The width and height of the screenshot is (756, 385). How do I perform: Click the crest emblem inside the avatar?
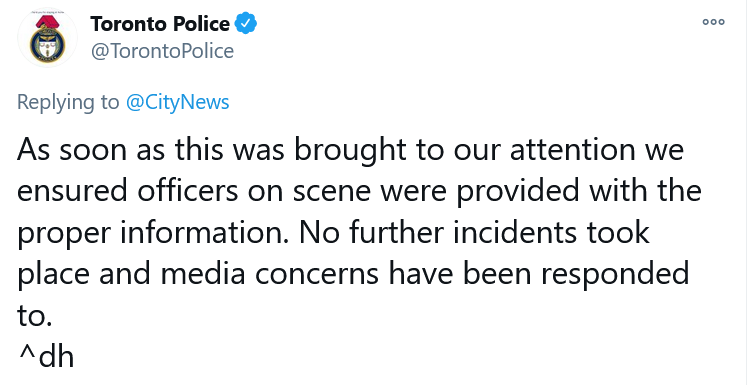click(x=47, y=44)
